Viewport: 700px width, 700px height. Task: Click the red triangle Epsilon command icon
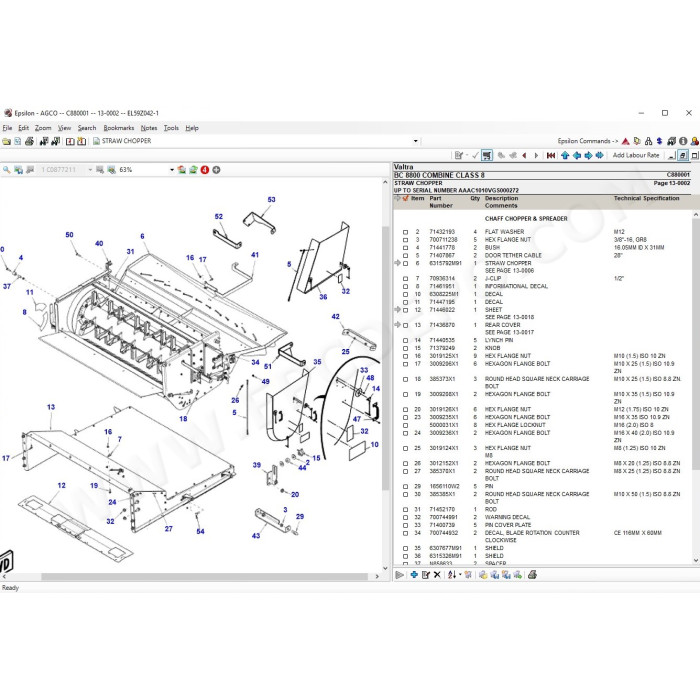[625, 141]
